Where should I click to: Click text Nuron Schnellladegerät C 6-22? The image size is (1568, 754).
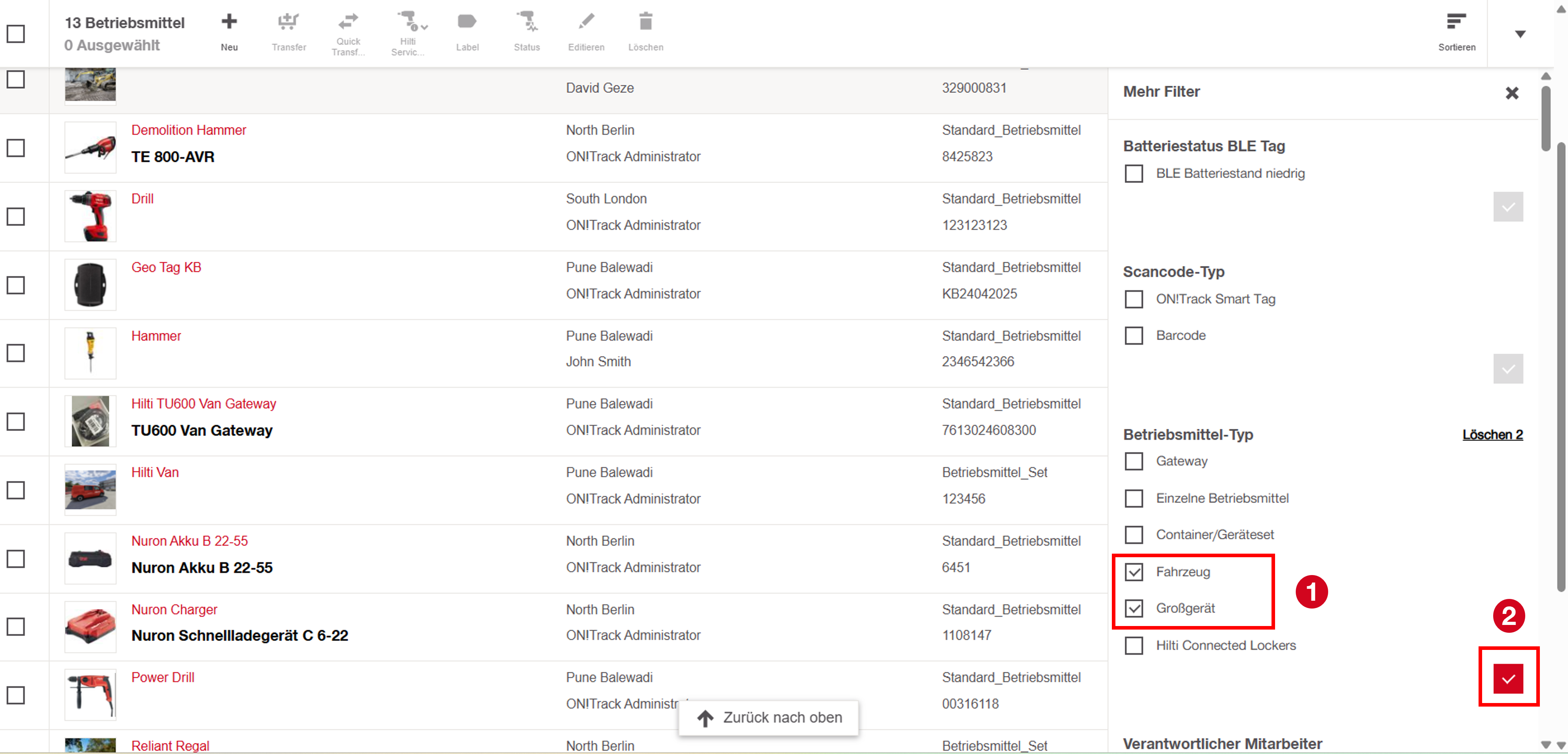coord(240,636)
